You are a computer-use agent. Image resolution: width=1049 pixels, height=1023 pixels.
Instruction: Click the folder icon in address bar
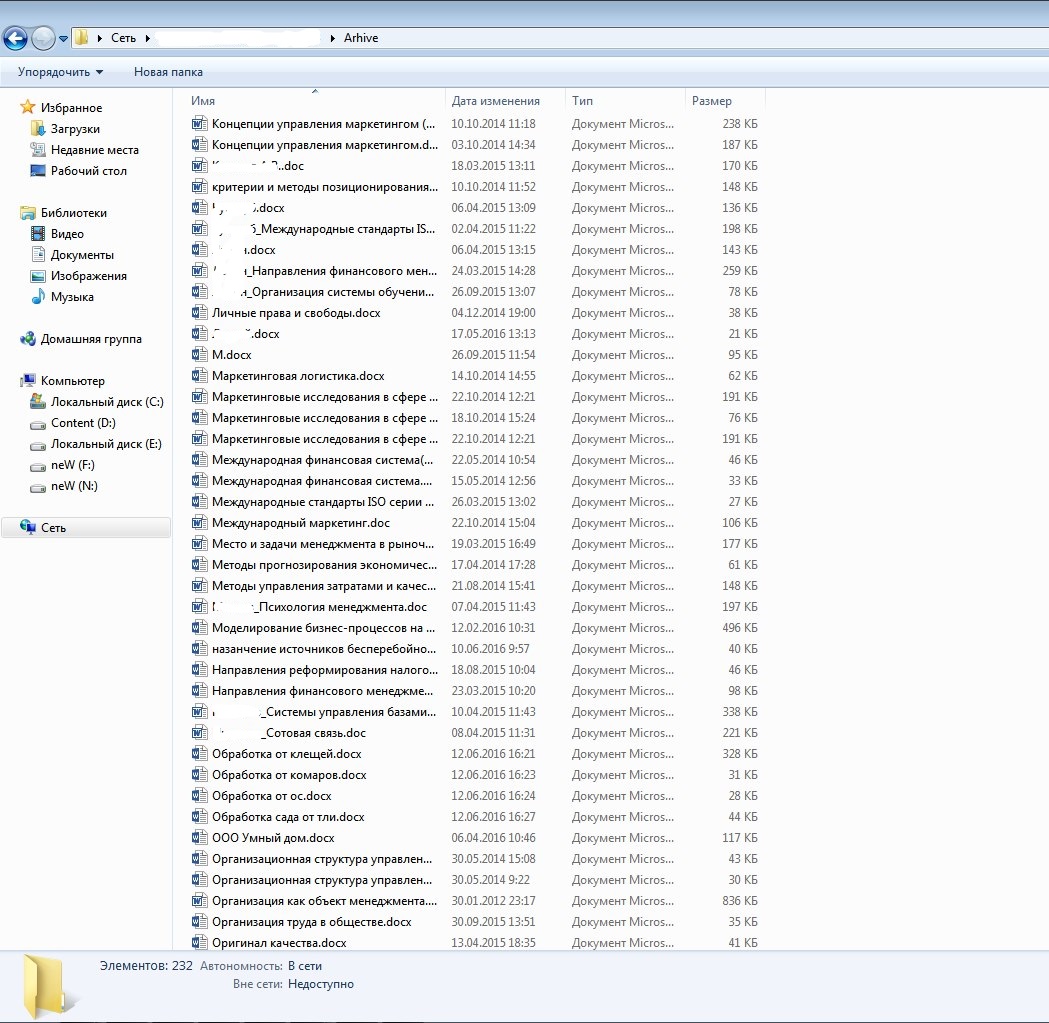81,37
